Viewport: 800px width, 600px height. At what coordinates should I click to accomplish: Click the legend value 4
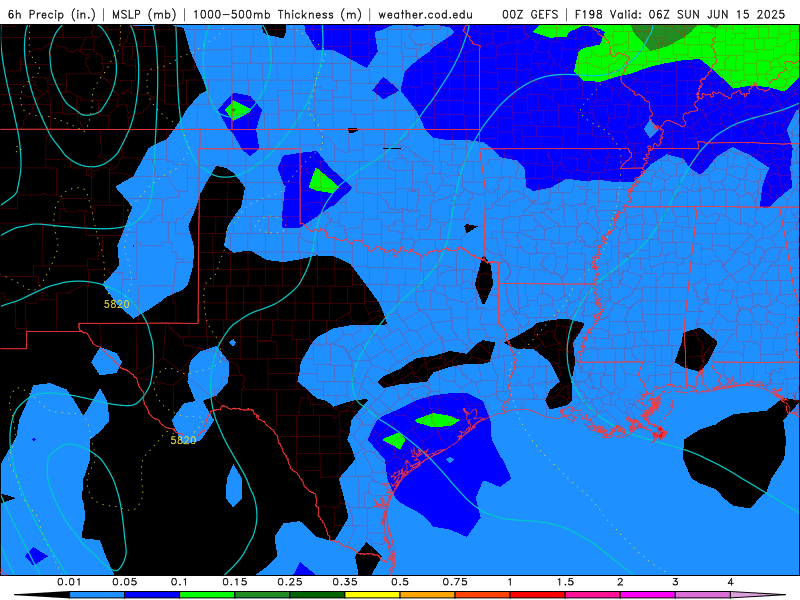click(731, 582)
